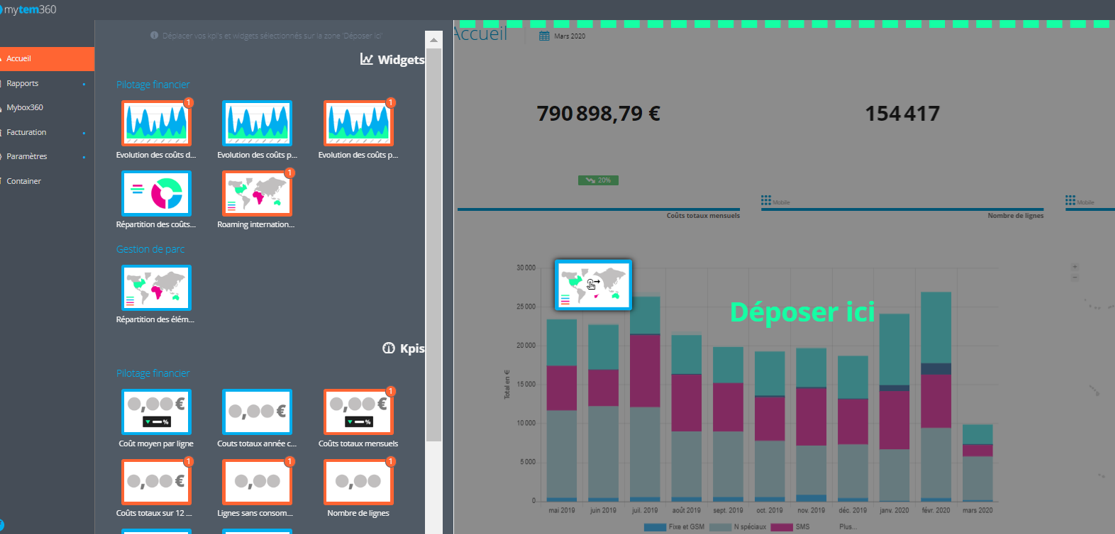
Task: Click the 'janv. 2020' axis label
Action: (x=895, y=511)
